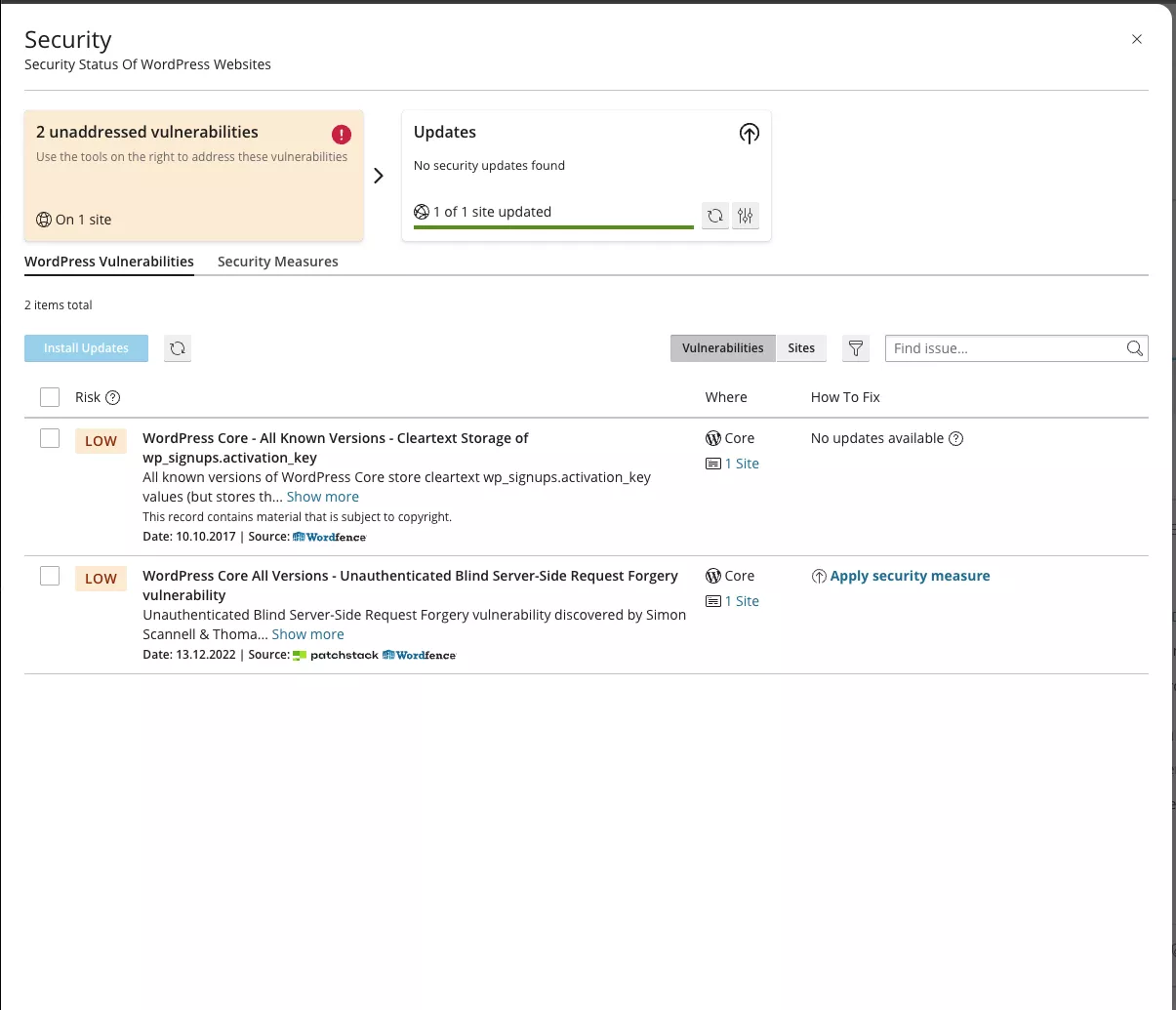Open autoupdate settings sliders icon
1176x1010 pixels.
(746, 216)
